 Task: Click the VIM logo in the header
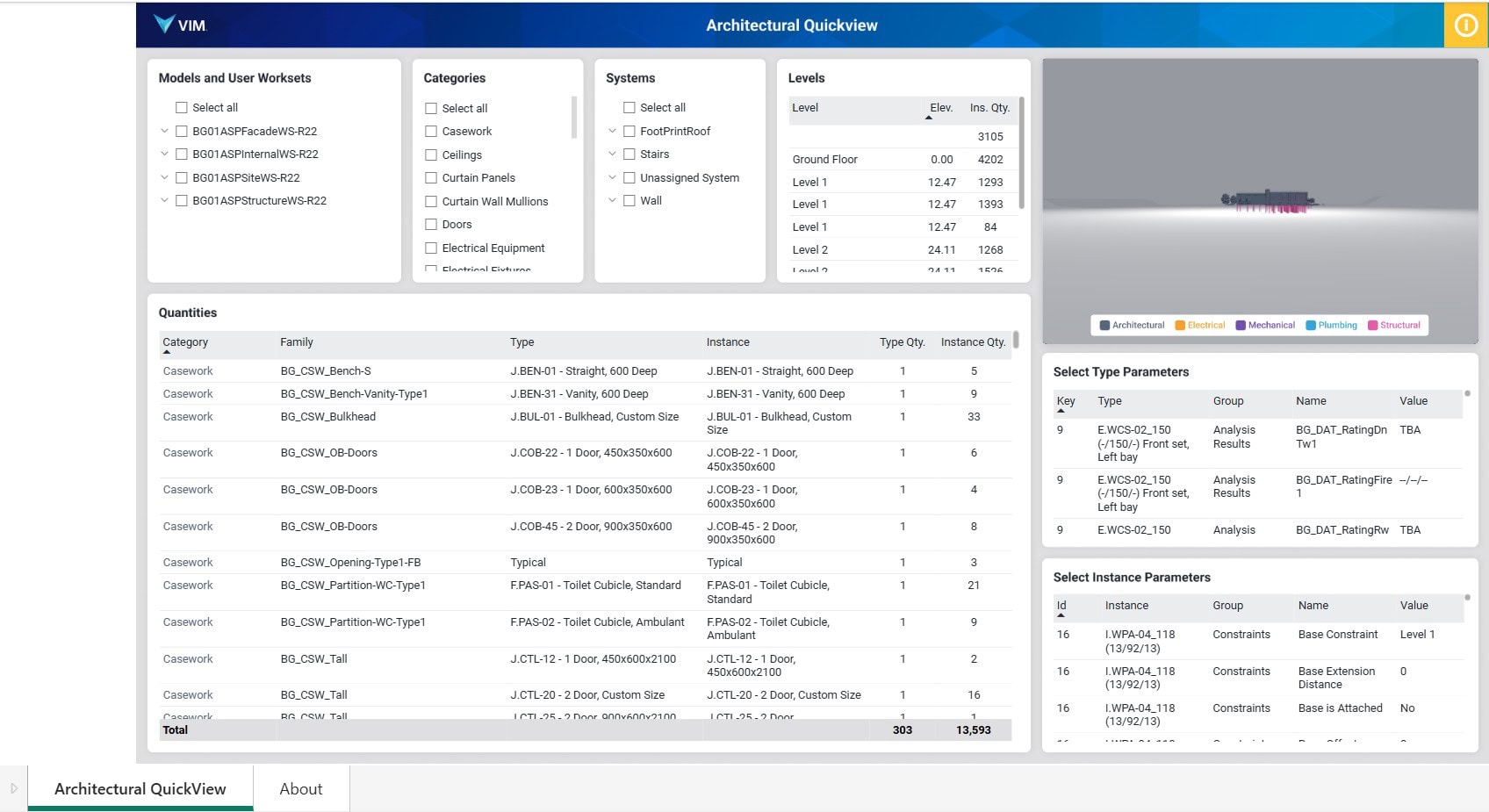point(179,25)
